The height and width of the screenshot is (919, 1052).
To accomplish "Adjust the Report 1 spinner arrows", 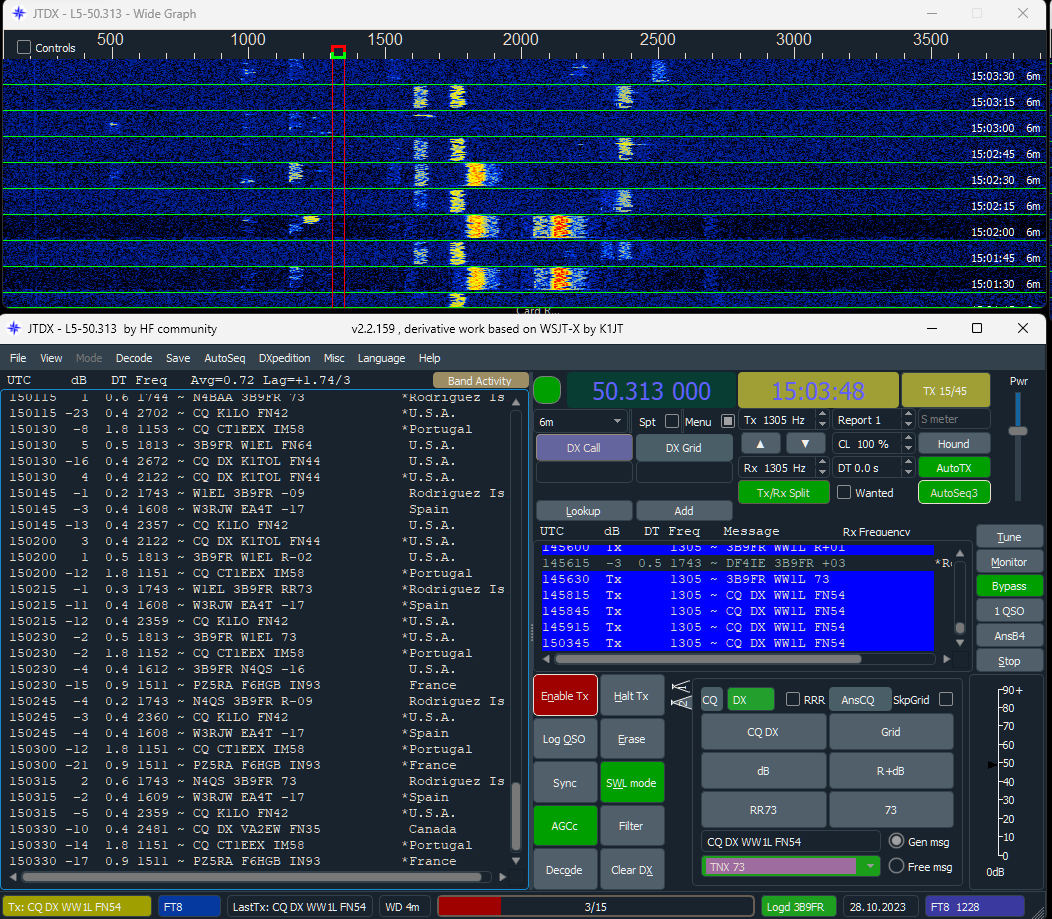I will tap(908, 420).
